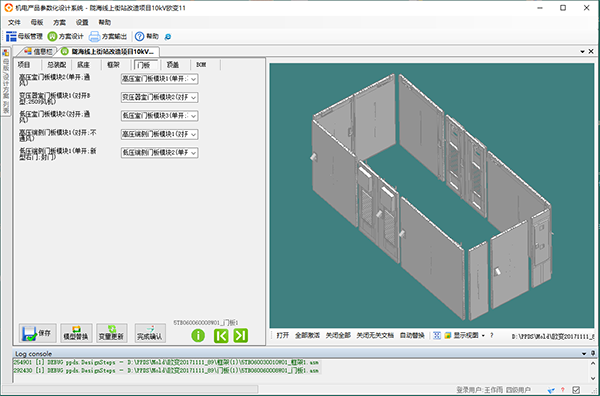The width and height of the screenshot is (600, 396).
Task: Switch to the BOM step tab
Action: (x=201, y=65)
